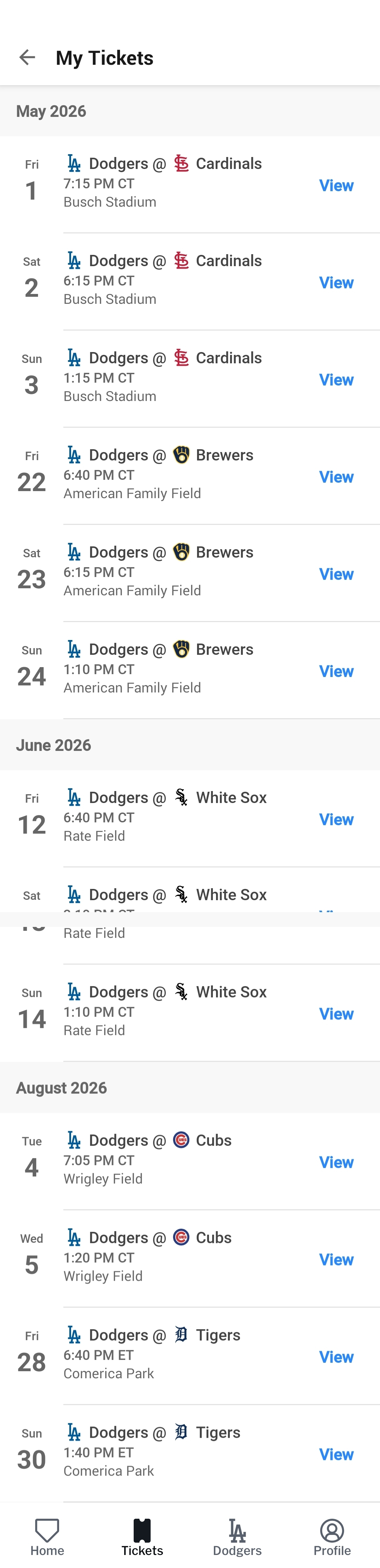View tickets for May 24 Brewers game

click(x=336, y=671)
